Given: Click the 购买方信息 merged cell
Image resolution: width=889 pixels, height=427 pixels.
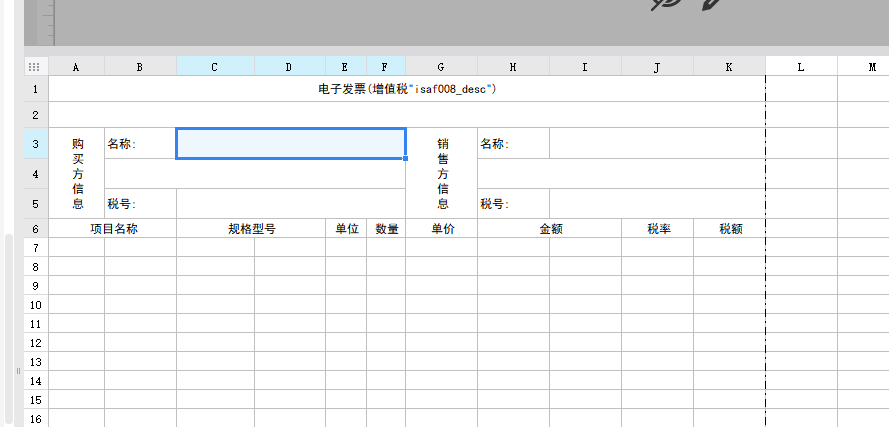Looking at the screenshot, I should (77, 173).
